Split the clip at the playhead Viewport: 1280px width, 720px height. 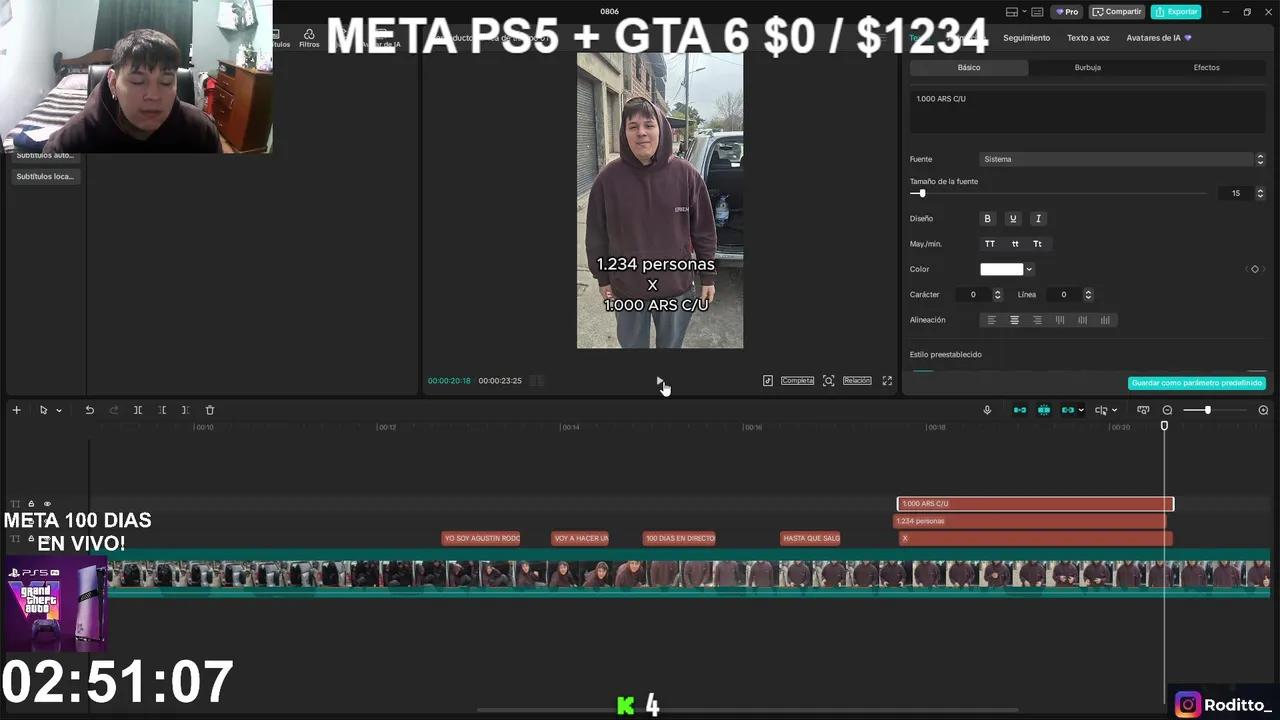(x=138, y=410)
